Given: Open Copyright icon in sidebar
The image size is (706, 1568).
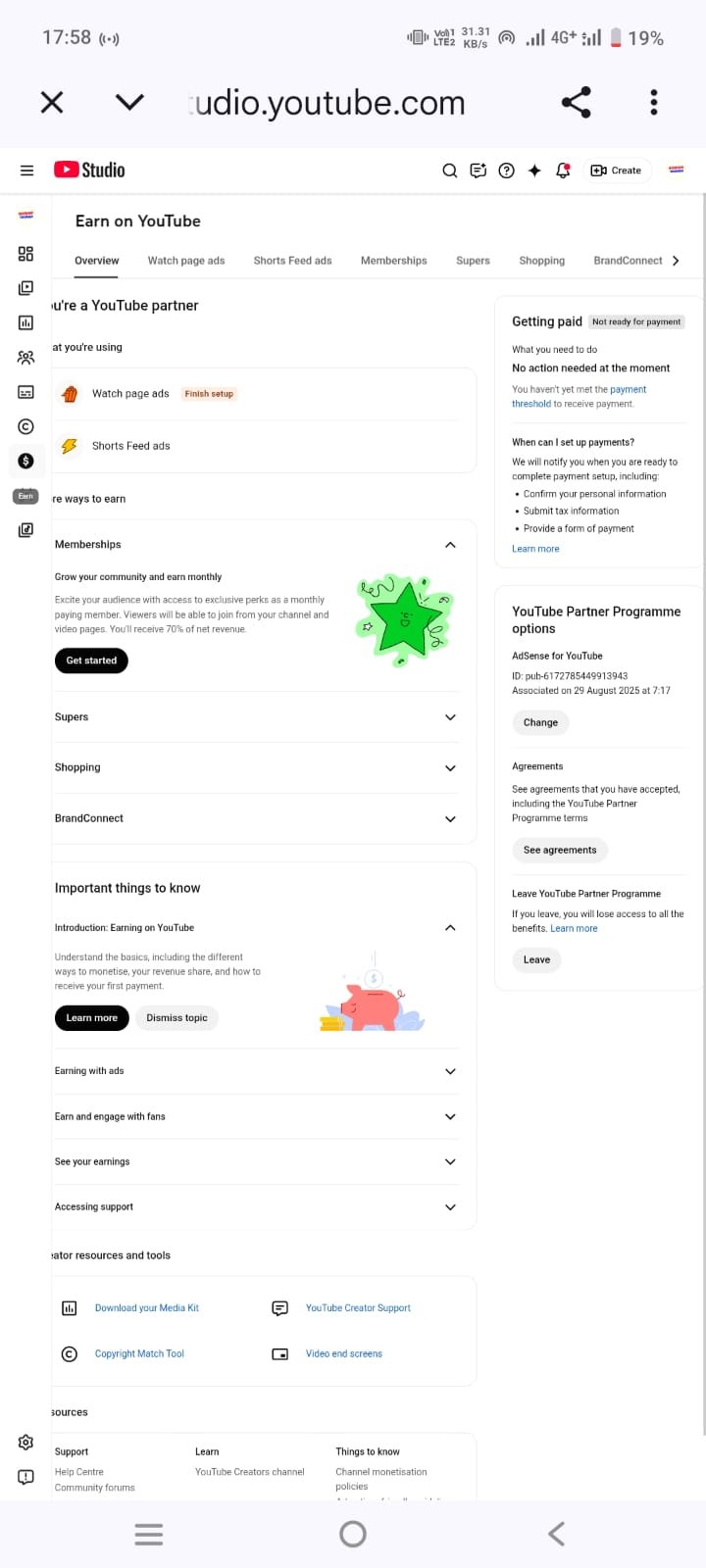Looking at the screenshot, I should click(x=25, y=426).
